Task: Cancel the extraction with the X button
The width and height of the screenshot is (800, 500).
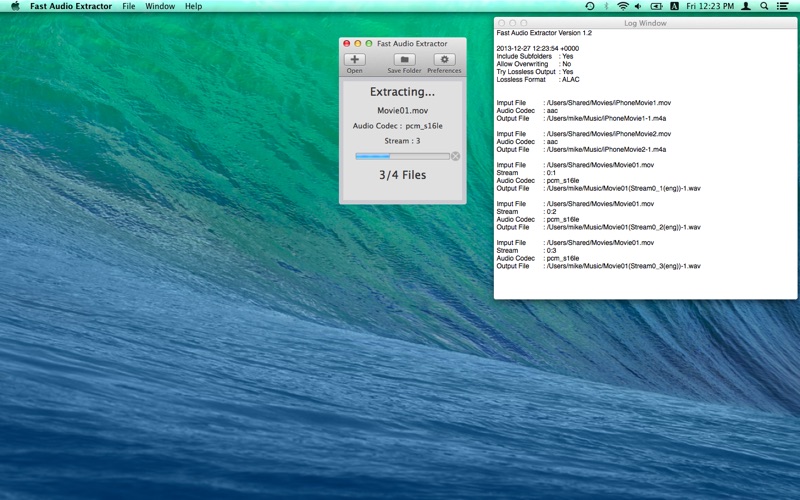Action: click(x=456, y=156)
